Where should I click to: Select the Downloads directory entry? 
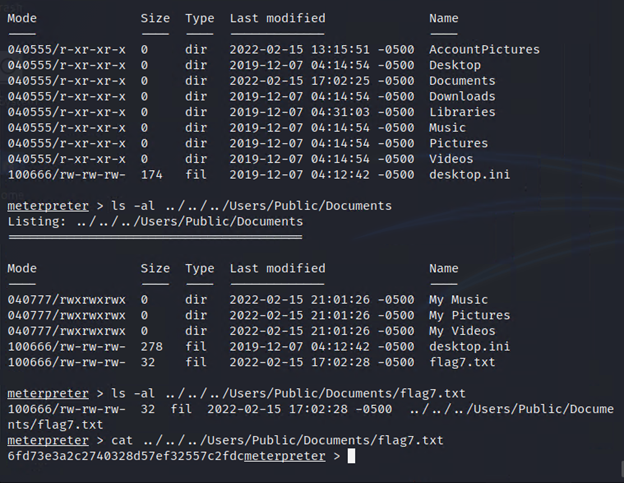pyautogui.click(x=461, y=96)
